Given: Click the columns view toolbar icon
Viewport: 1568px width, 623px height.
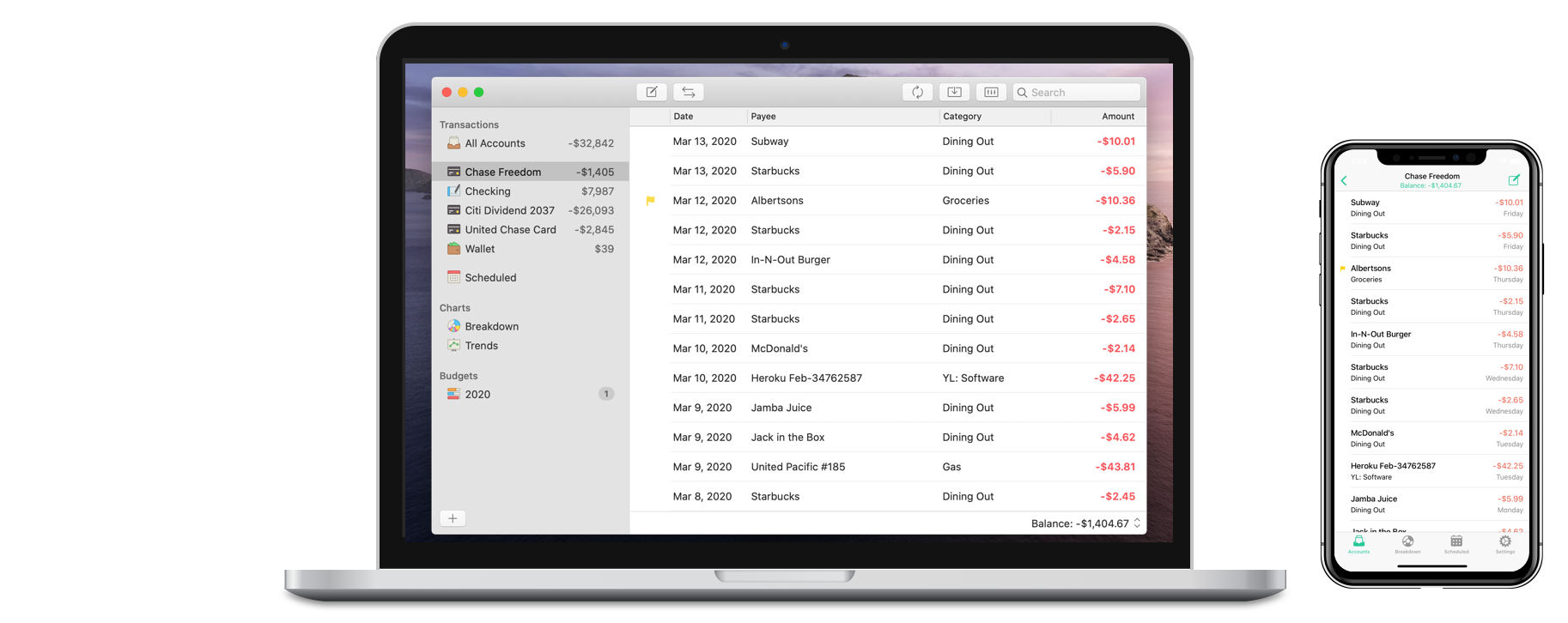Looking at the screenshot, I should point(991,92).
